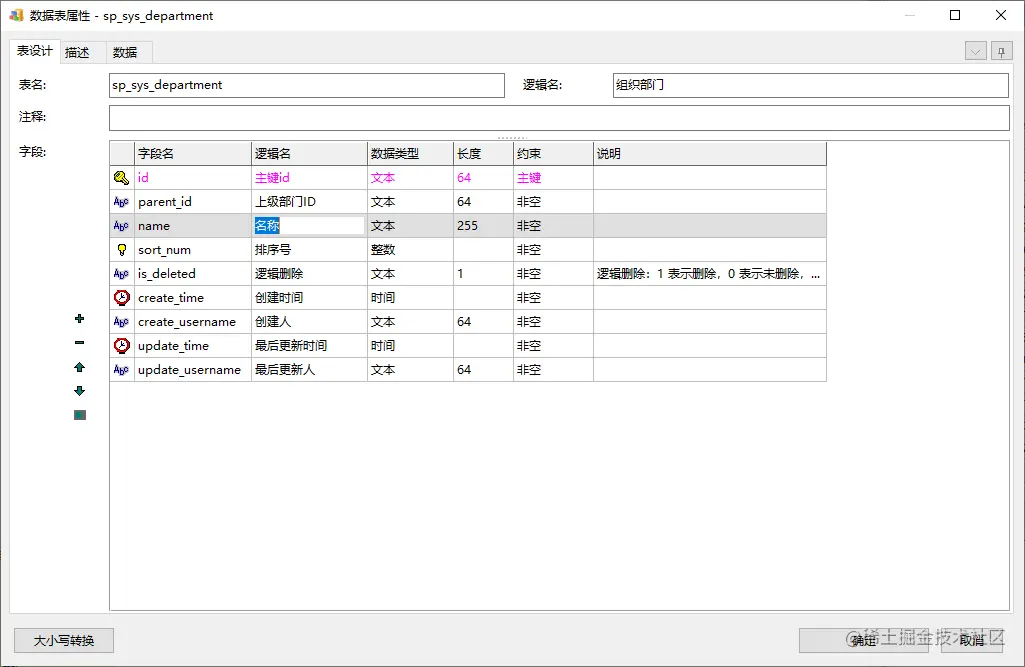
Task: Click the application icon in title bar
Action: (x=16, y=15)
